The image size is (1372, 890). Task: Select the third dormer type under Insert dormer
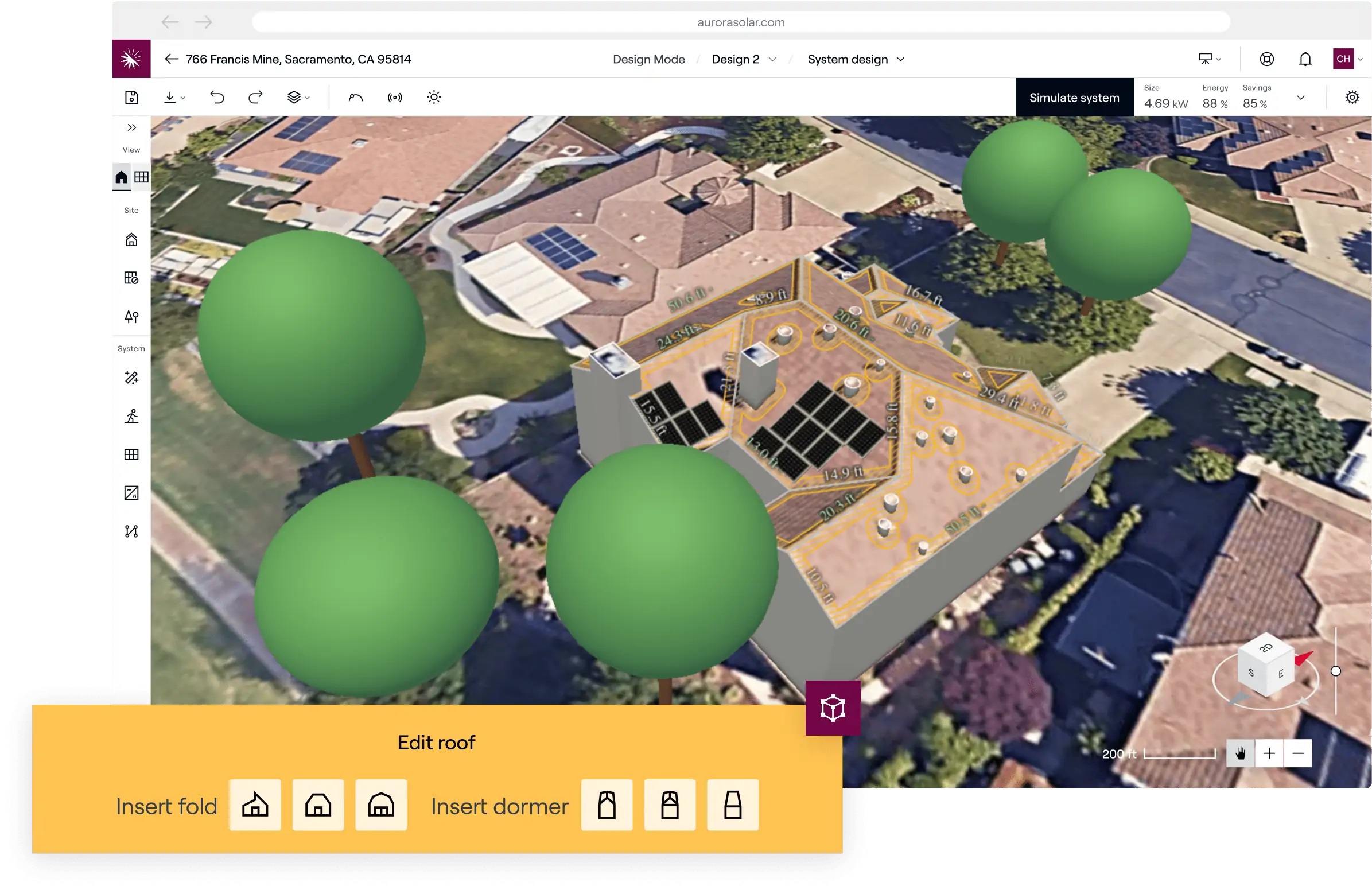tap(733, 805)
